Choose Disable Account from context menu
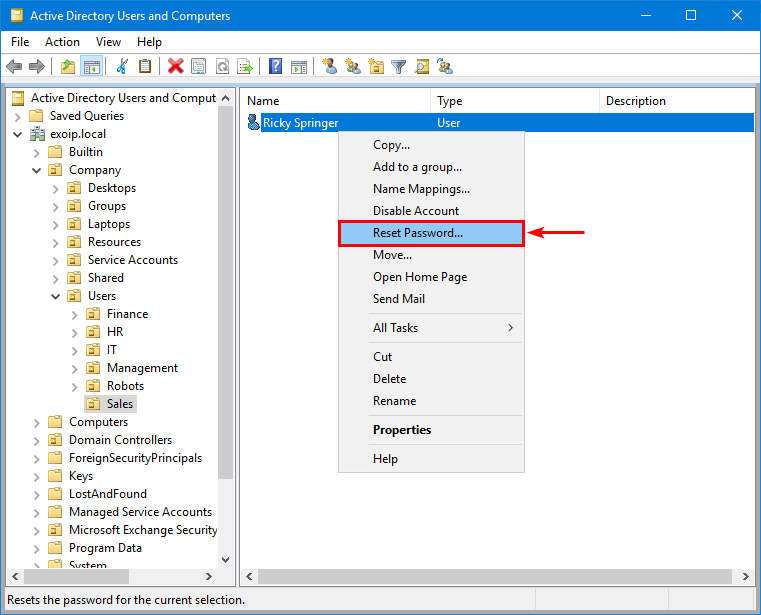761x615 pixels. point(431,211)
